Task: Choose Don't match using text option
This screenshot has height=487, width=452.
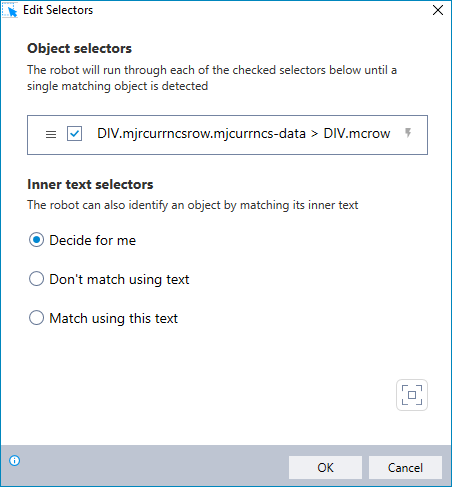Action: point(36,279)
